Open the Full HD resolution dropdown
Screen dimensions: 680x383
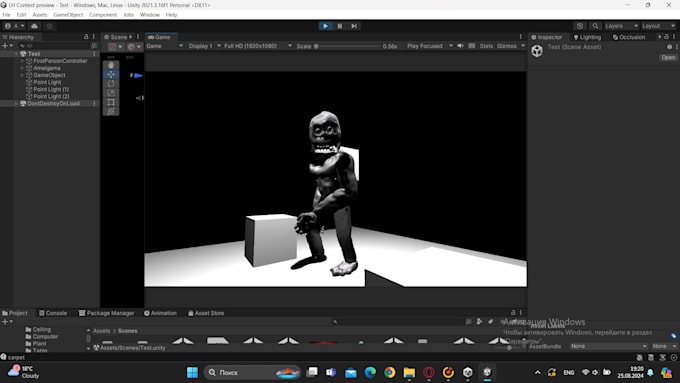(258, 46)
